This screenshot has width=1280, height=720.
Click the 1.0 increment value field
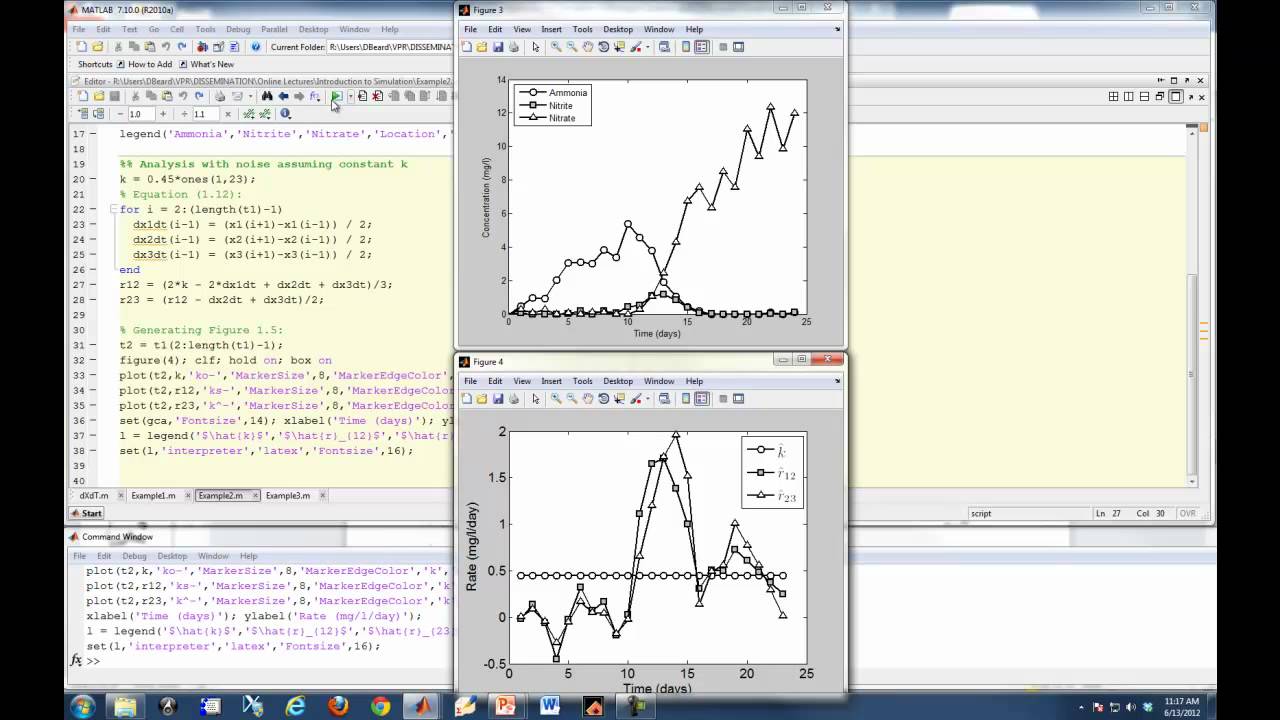coord(141,114)
